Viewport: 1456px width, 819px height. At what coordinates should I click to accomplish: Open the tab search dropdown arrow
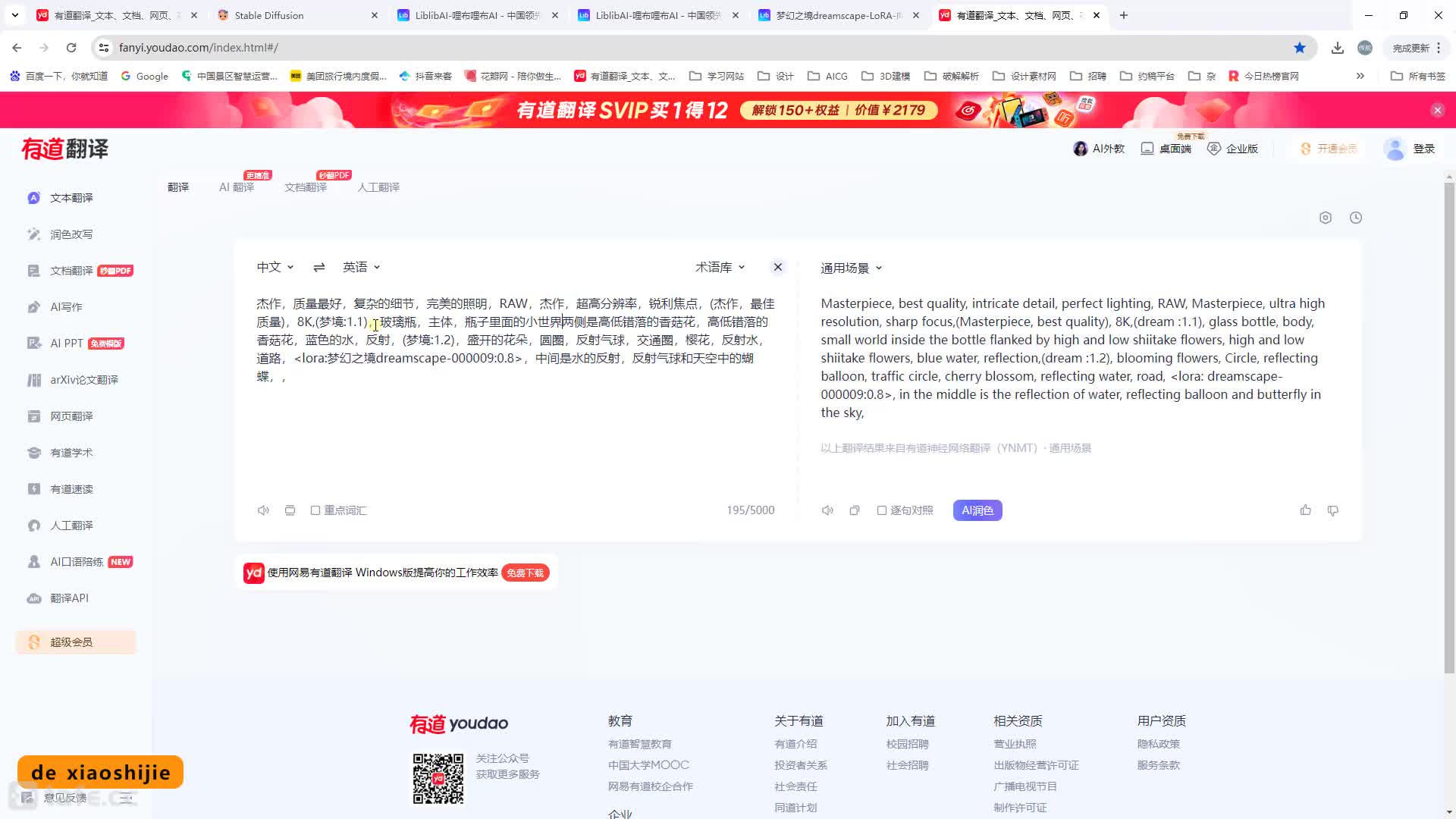[x=15, y=15]
